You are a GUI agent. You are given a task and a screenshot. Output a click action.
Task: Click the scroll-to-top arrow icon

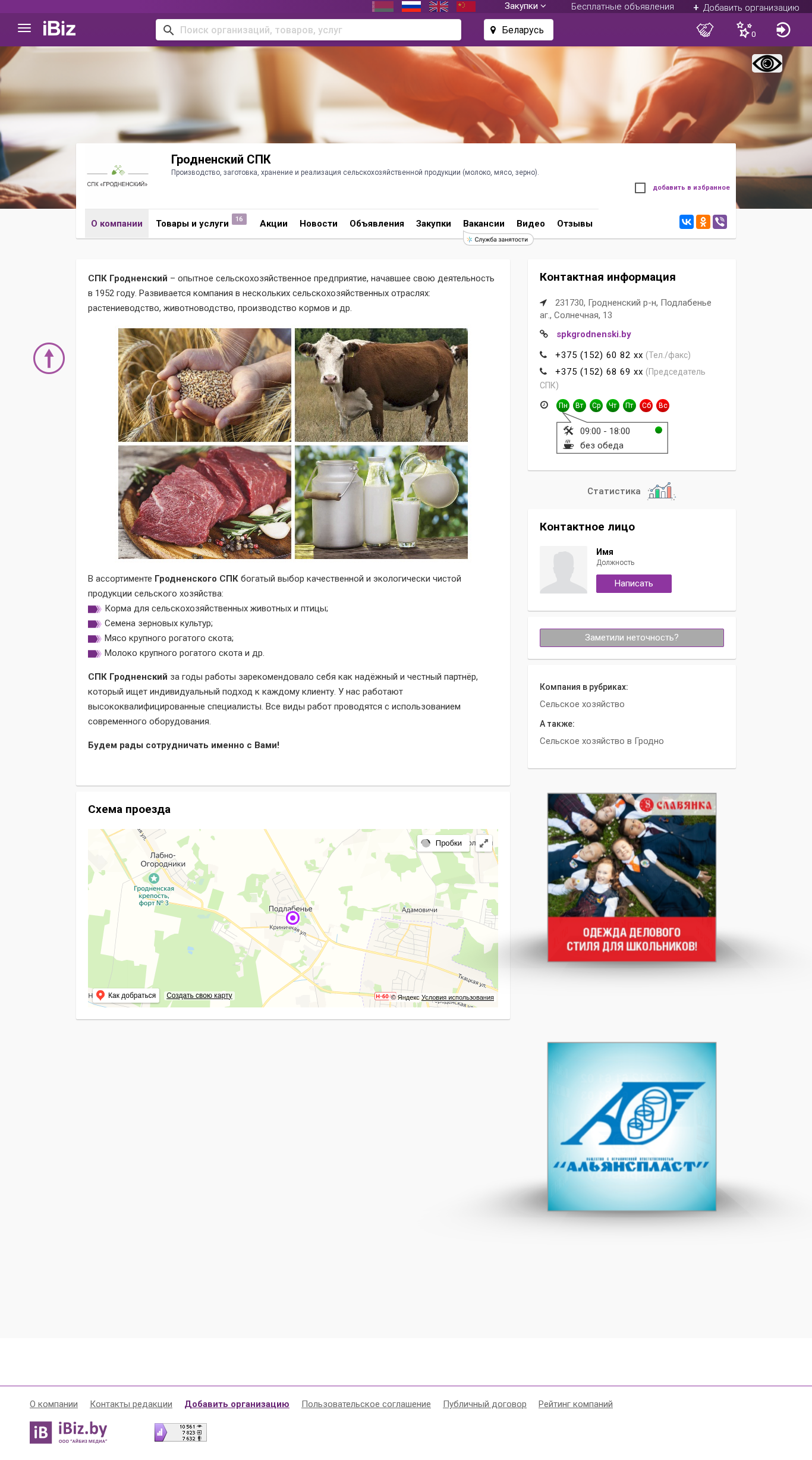click(49, 358)
